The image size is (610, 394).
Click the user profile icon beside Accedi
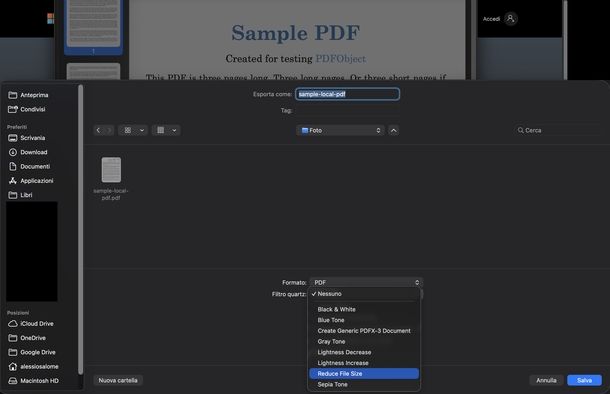pos(511,18)
